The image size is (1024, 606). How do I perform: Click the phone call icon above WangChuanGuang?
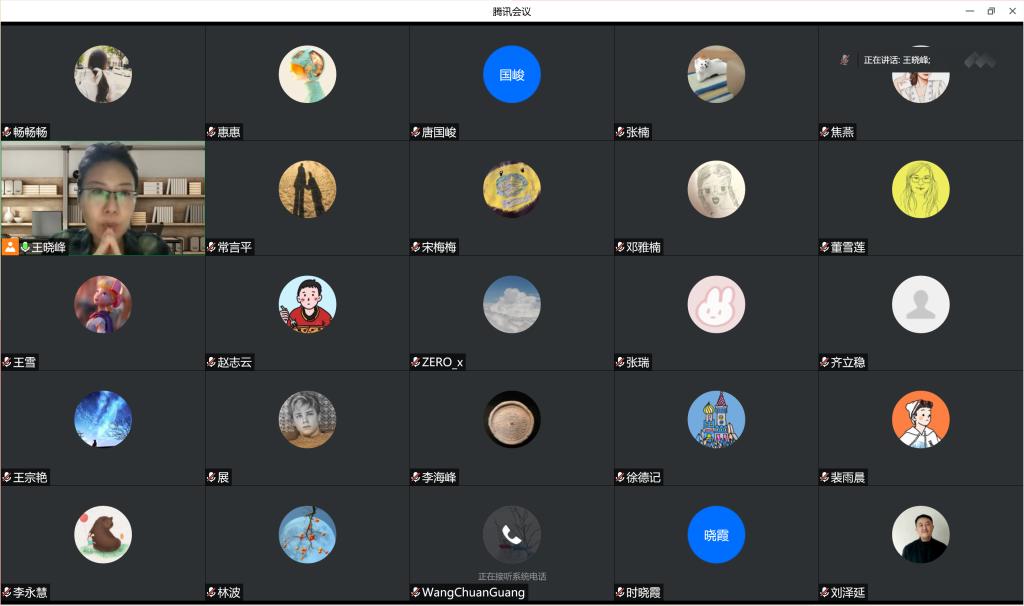tap(511, 535)
